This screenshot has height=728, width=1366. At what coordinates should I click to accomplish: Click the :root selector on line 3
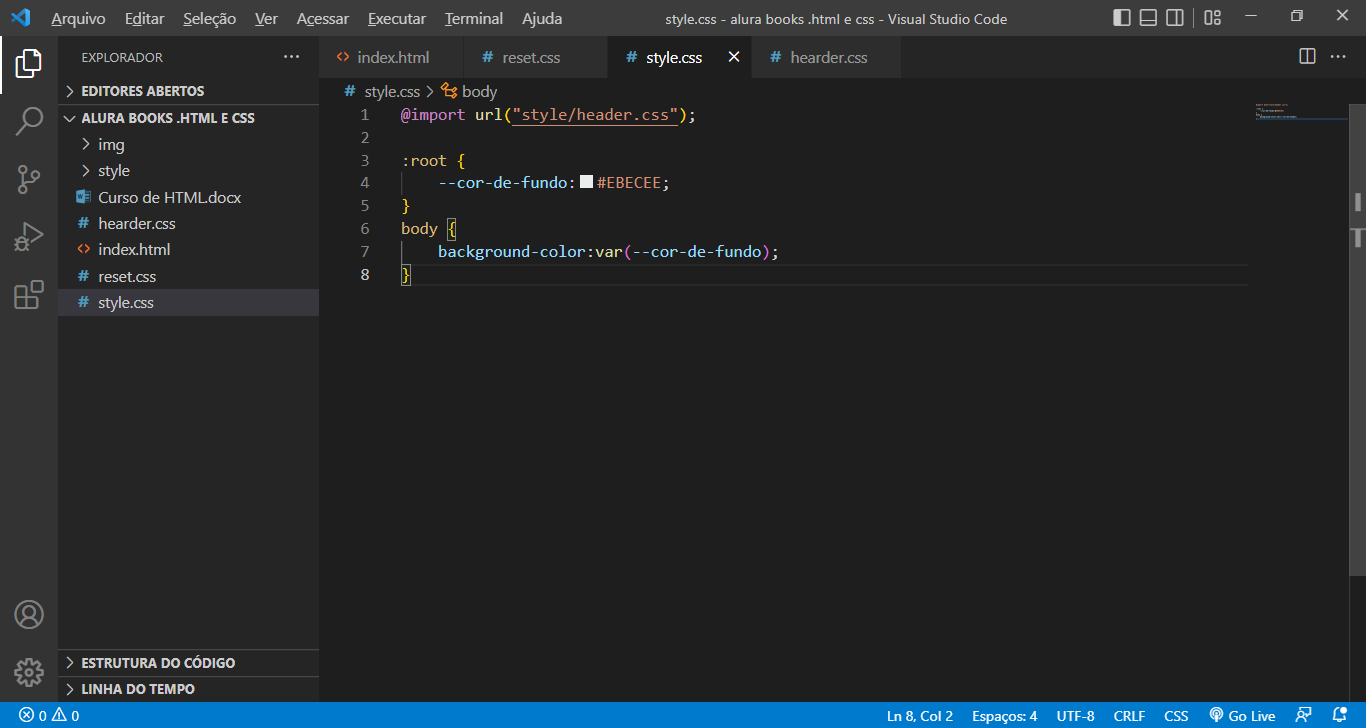click(x=424, y=160)
